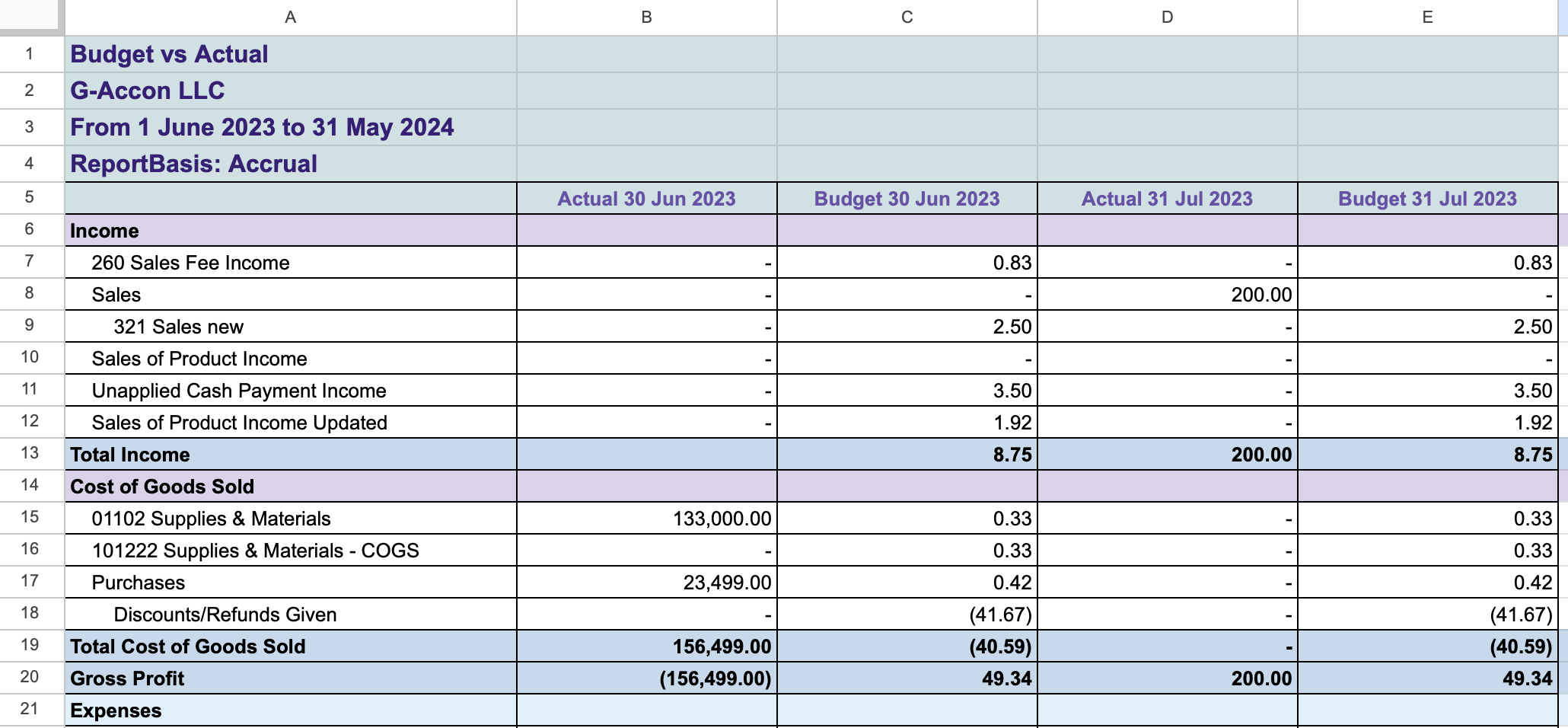Select column C header
Screen dimensions: 1568x728
coord(907,17)
